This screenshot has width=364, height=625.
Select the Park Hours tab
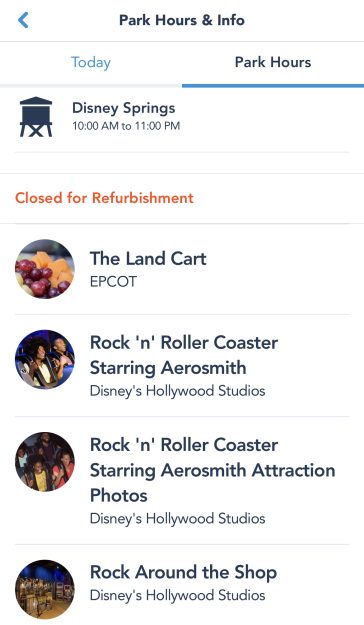[273, 62]
